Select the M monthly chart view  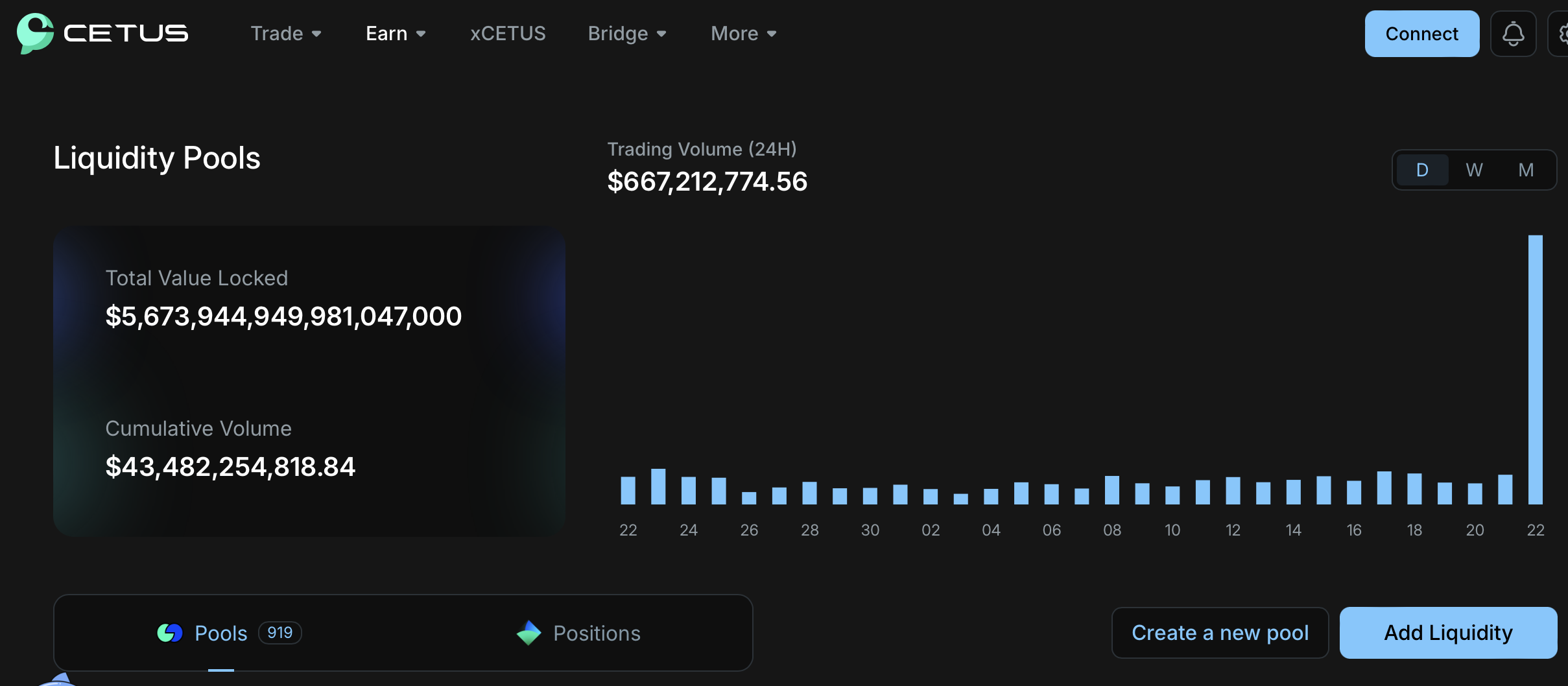(1525, 169)
